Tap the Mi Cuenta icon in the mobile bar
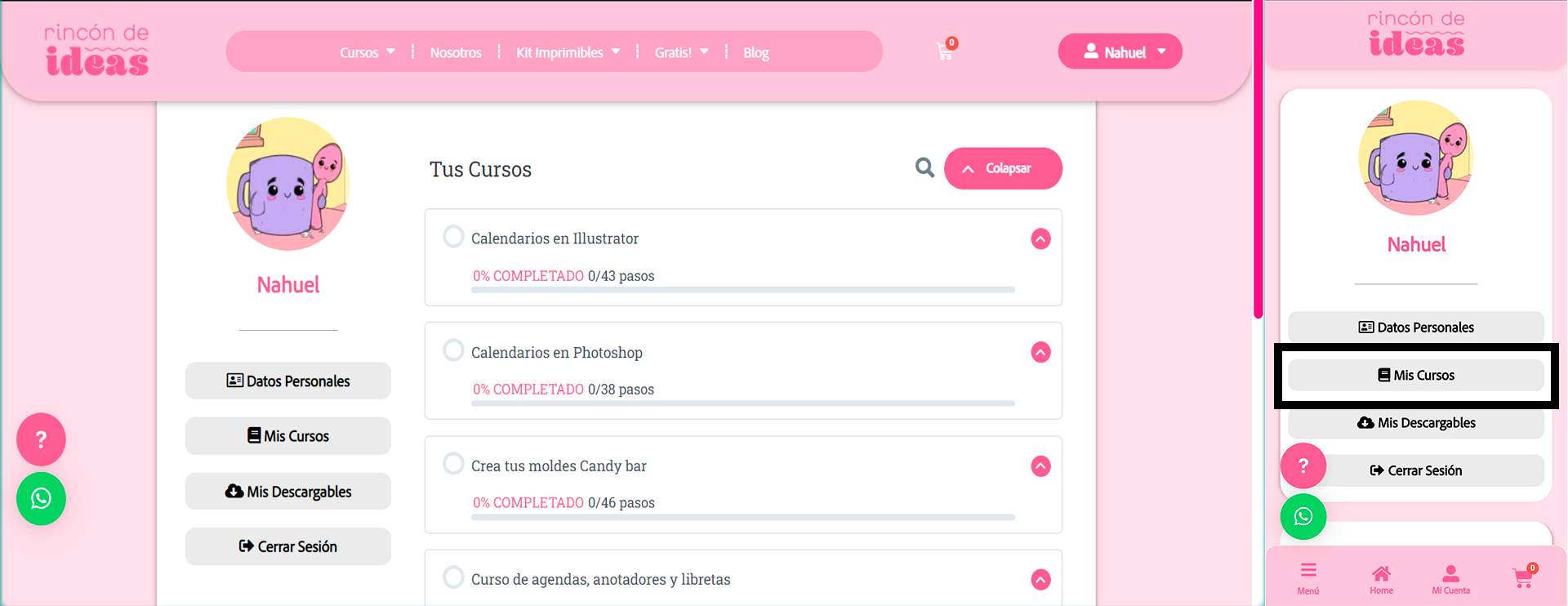Image resolution: width=1568 pixels, height=606 pixels. pyautogui.click(x=1450, y=577)
